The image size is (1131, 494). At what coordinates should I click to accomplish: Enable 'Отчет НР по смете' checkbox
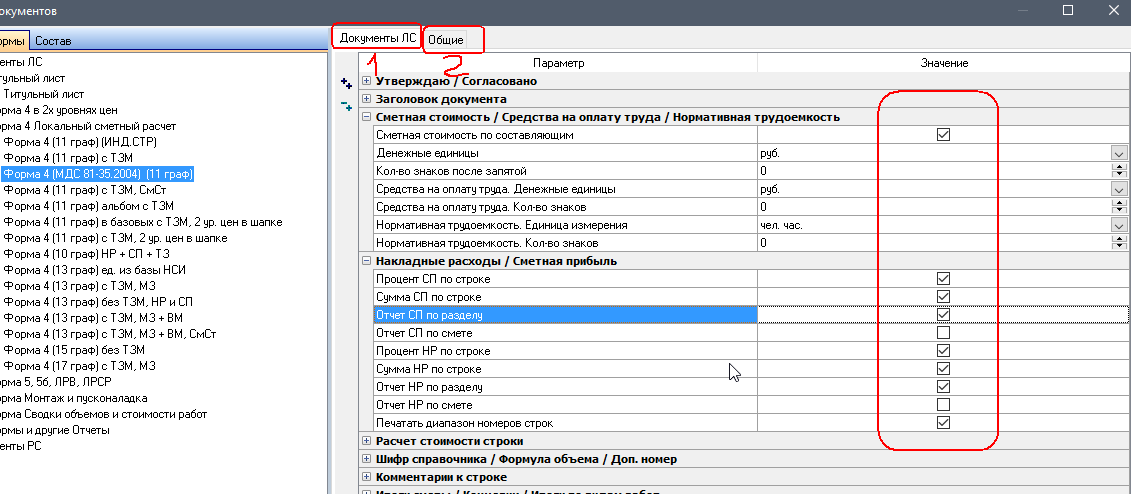943,405
